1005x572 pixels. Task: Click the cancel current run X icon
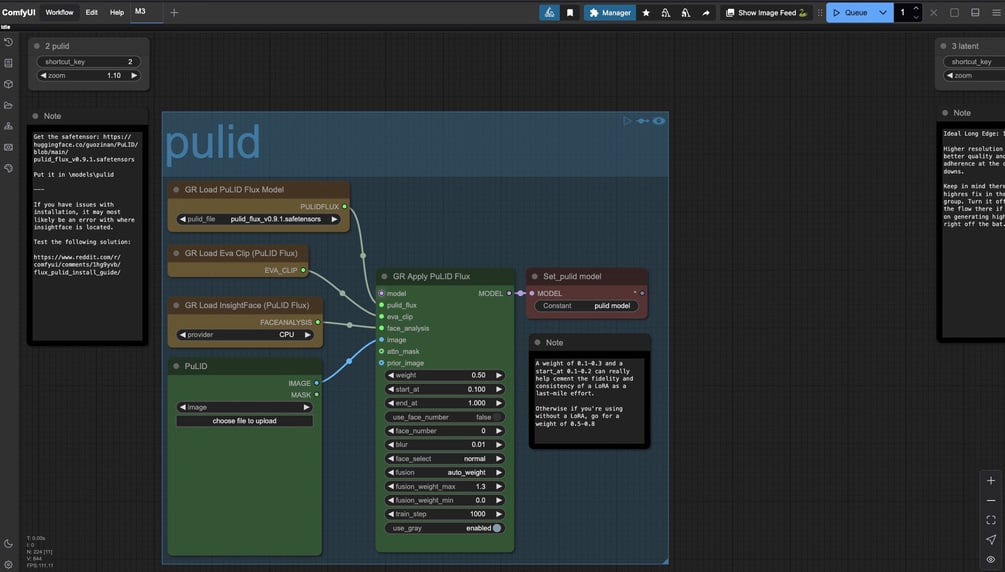coord(934,12)
